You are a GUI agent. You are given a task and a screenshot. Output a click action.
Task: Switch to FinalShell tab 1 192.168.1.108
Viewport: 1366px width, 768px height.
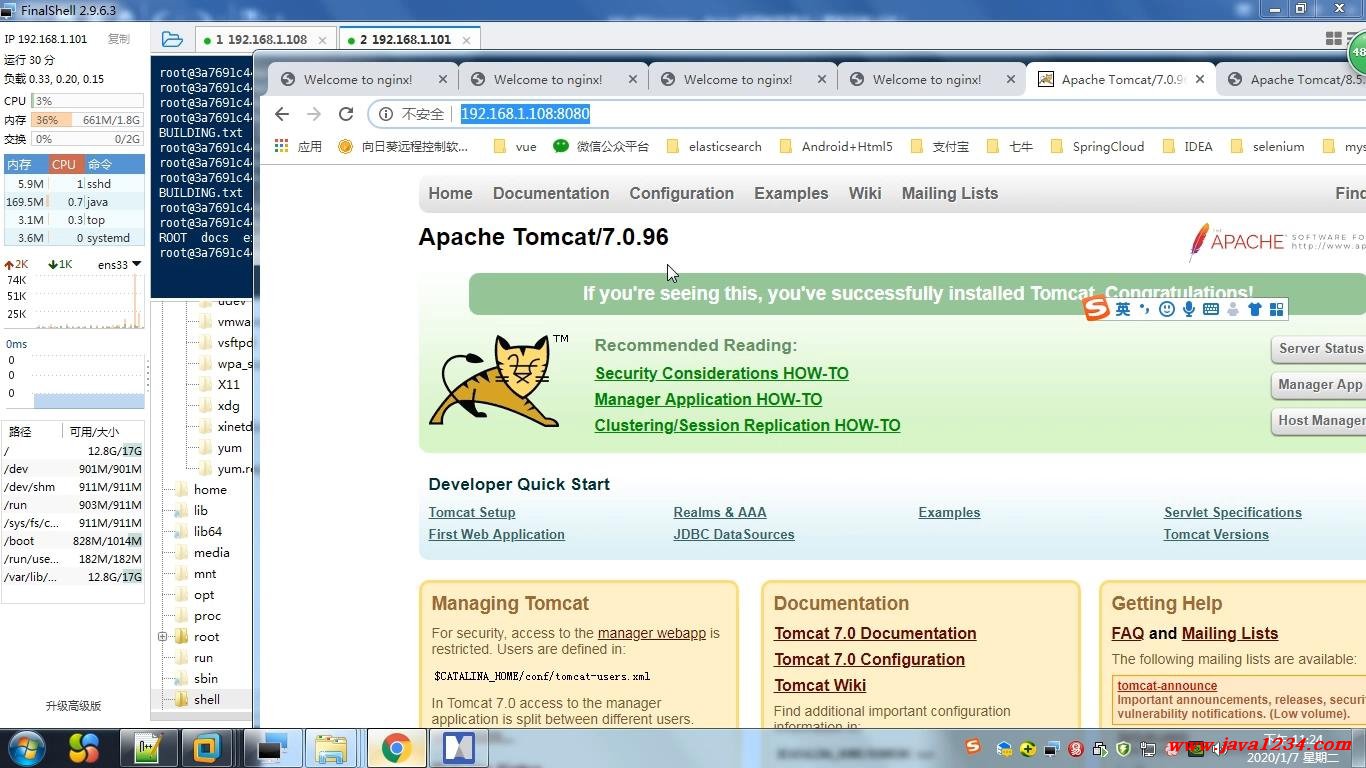tap(265, 40)
